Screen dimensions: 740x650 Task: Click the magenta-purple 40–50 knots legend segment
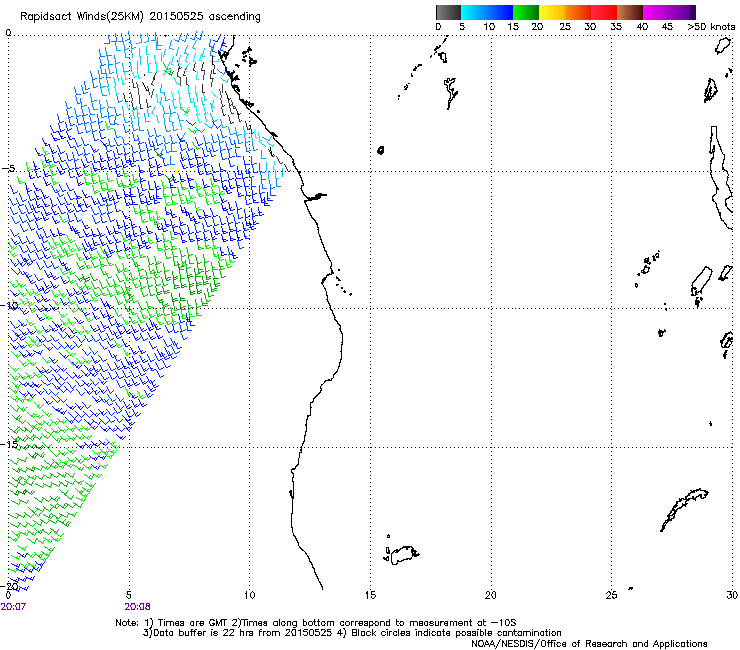pyautogui.click(x=669, y=12)
